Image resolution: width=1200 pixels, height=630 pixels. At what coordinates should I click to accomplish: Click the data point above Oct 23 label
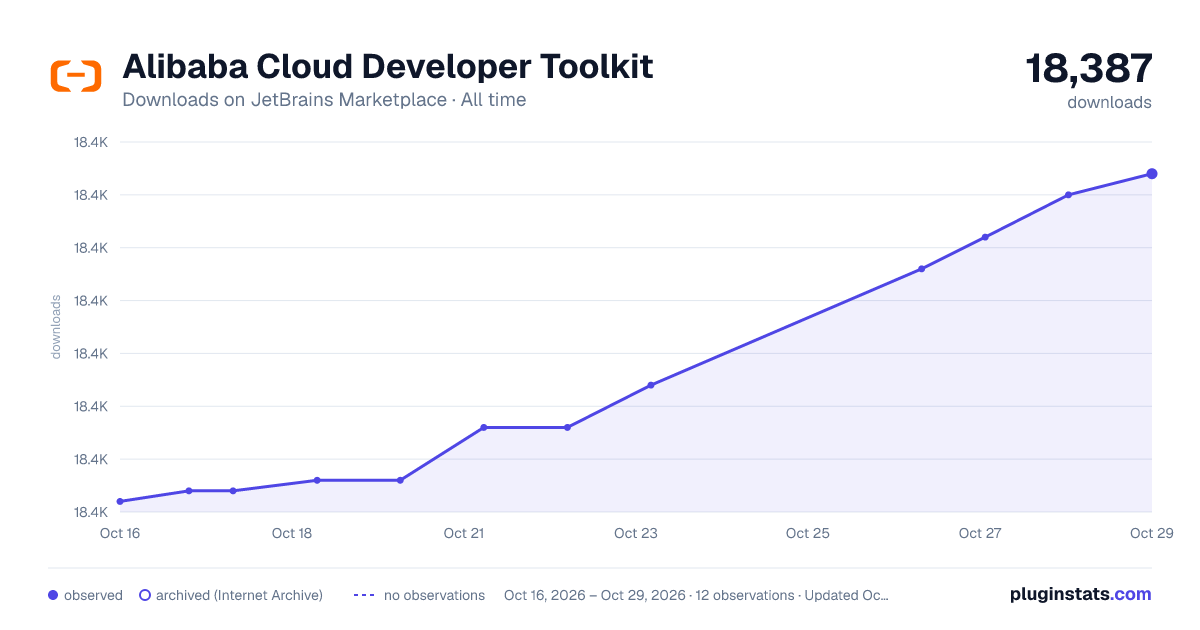click(x=651, y=385)
